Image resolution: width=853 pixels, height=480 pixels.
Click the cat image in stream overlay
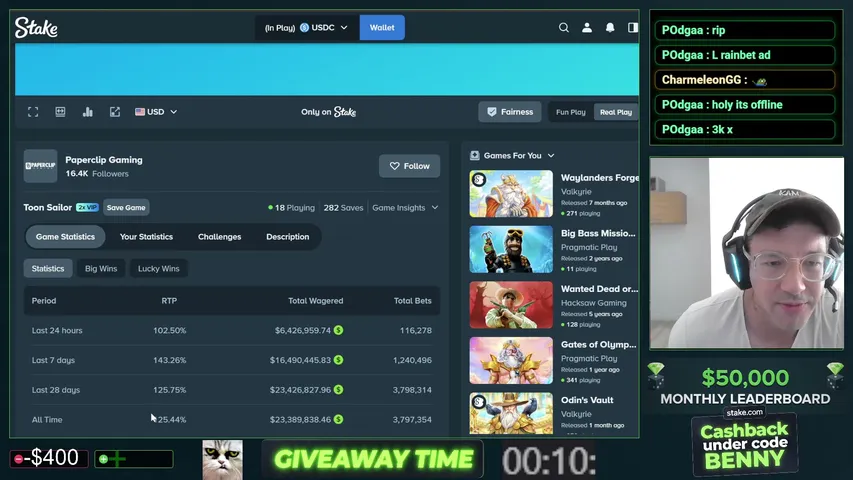click(x=222, y=460)
